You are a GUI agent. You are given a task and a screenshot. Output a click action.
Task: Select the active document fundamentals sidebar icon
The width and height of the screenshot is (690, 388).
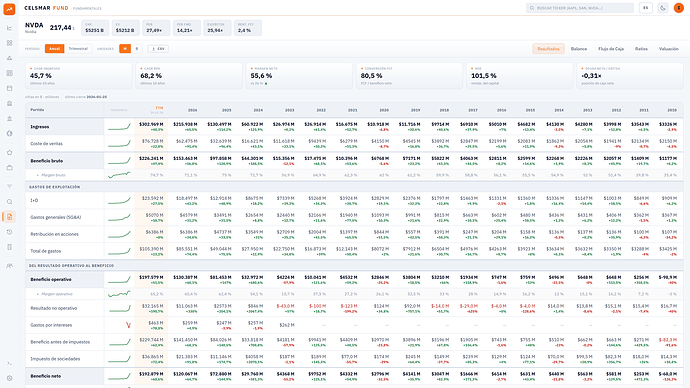tap(9, 217)
